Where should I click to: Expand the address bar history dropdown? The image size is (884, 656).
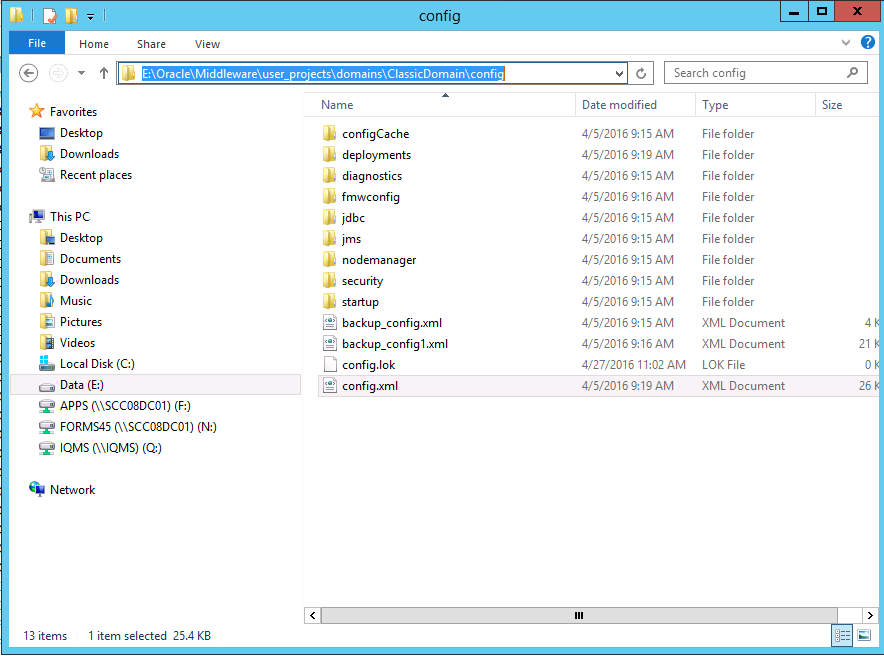619,74
